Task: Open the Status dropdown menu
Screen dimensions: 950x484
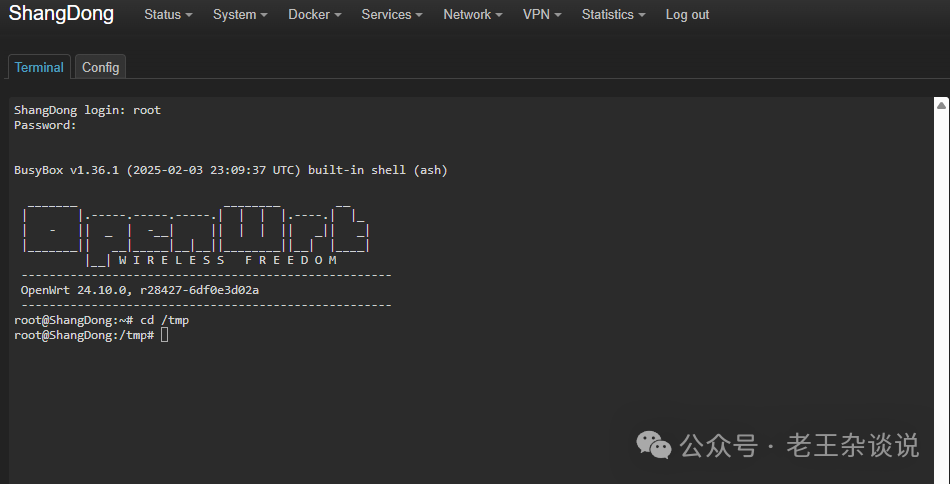Action: coord(168,15)
